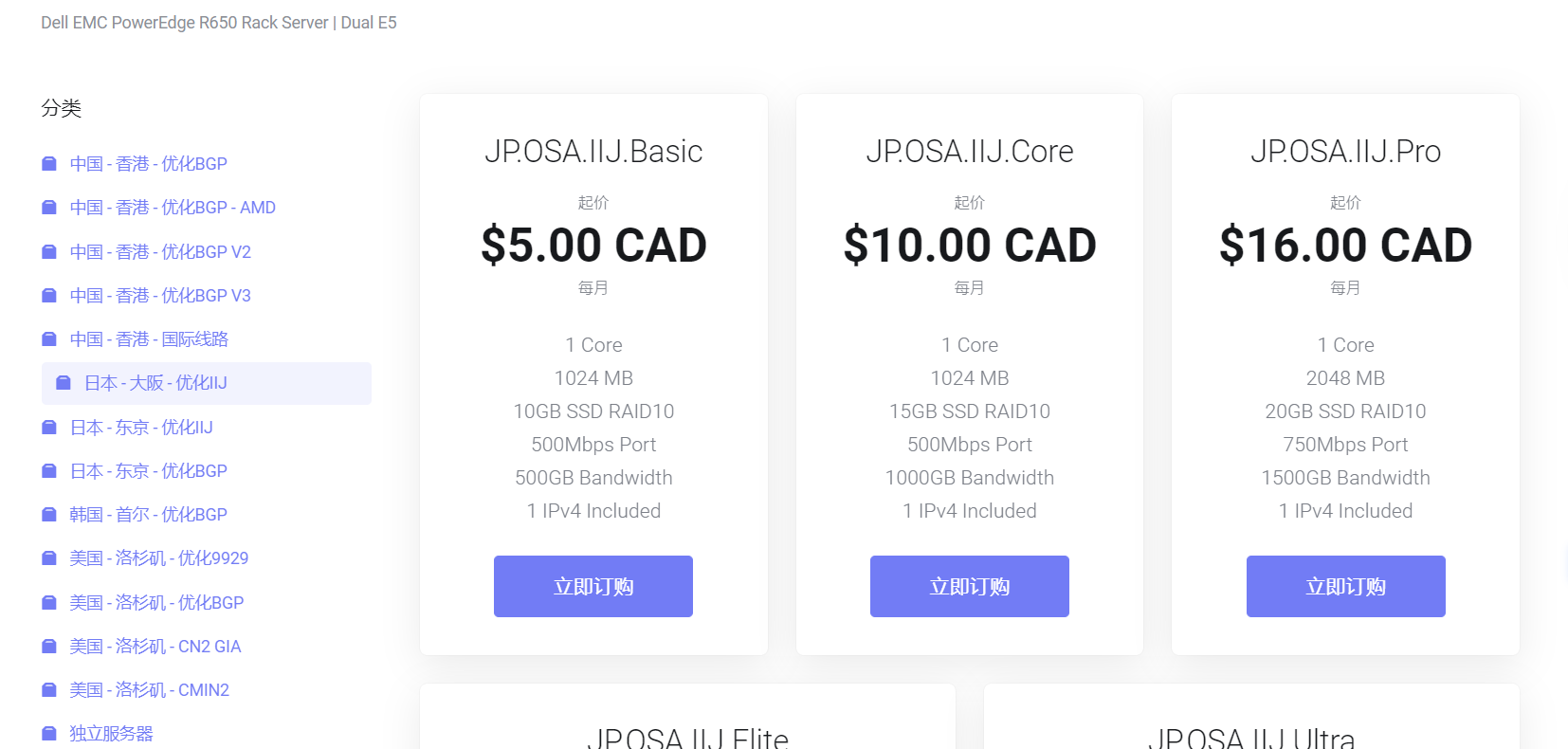This screenshot has height=749, width=1568.
Task: Select 美国 - 洛杉矶 - CMIN2 category
Action: 149,690
